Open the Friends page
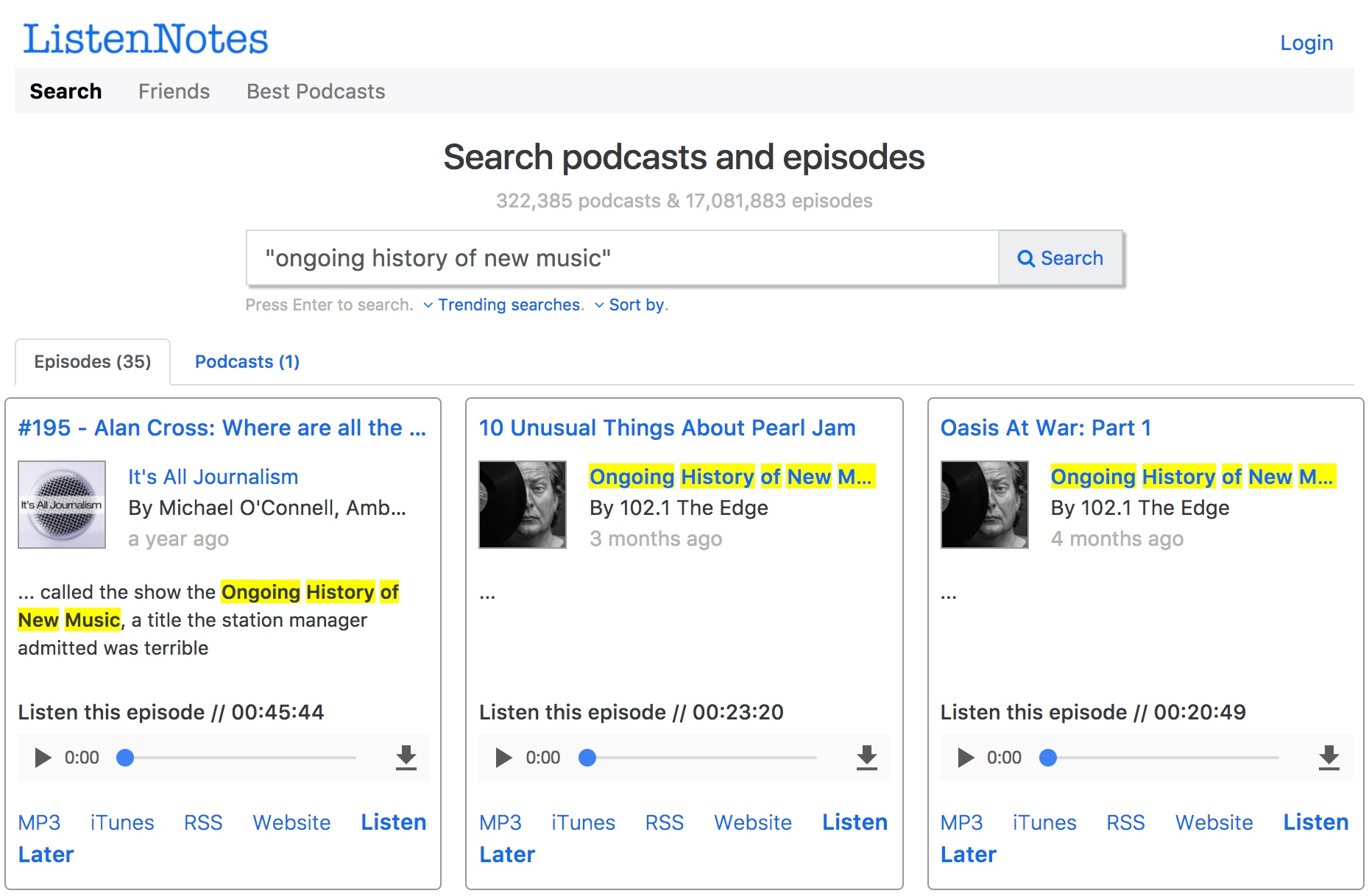Image resolution: width=1369 pixels, height=896 pixels. point(174,90)
